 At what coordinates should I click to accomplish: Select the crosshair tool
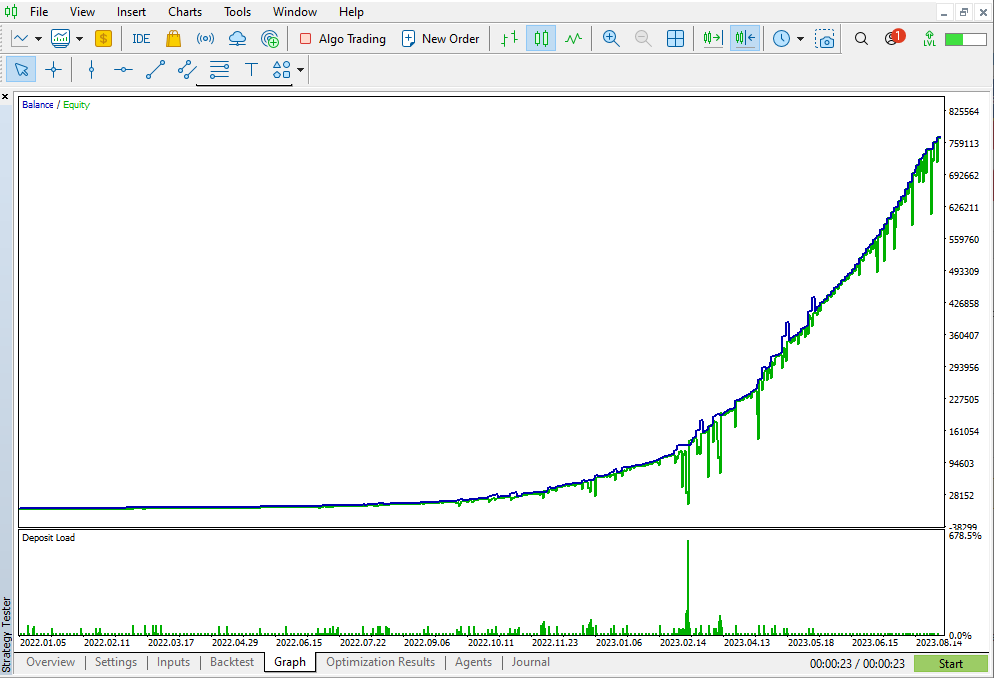pos(54,70)
